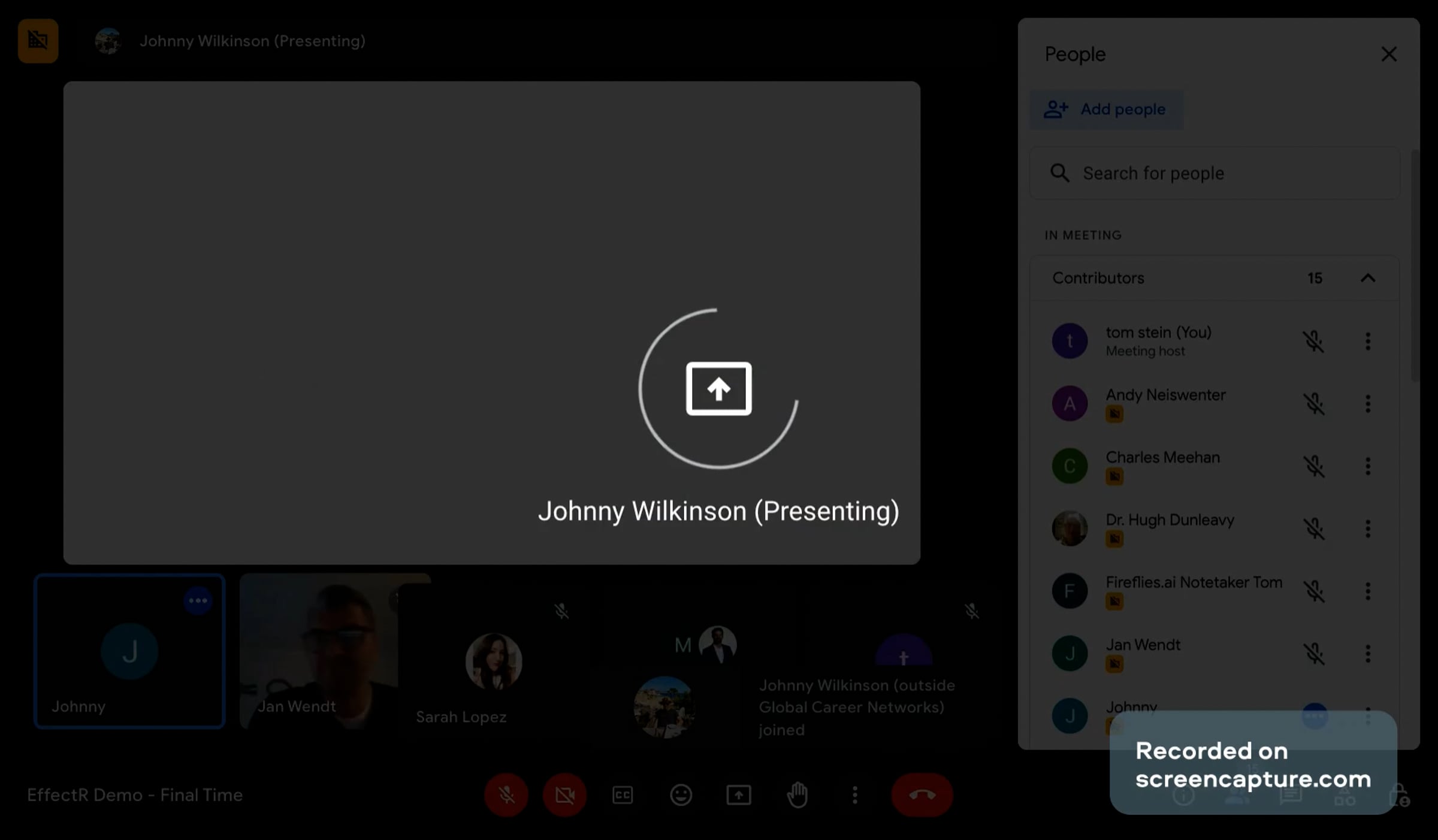
Task: Open more options for Jan Wendt
Action: coord(1367,653)
